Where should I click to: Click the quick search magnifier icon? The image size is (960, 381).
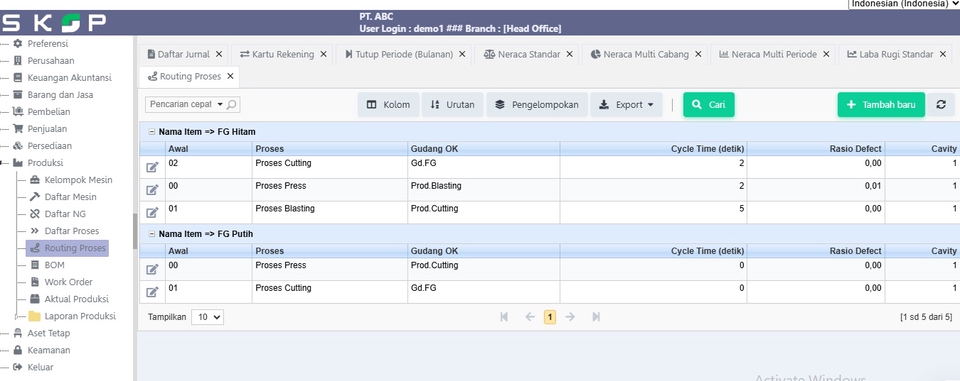[231, 105]
